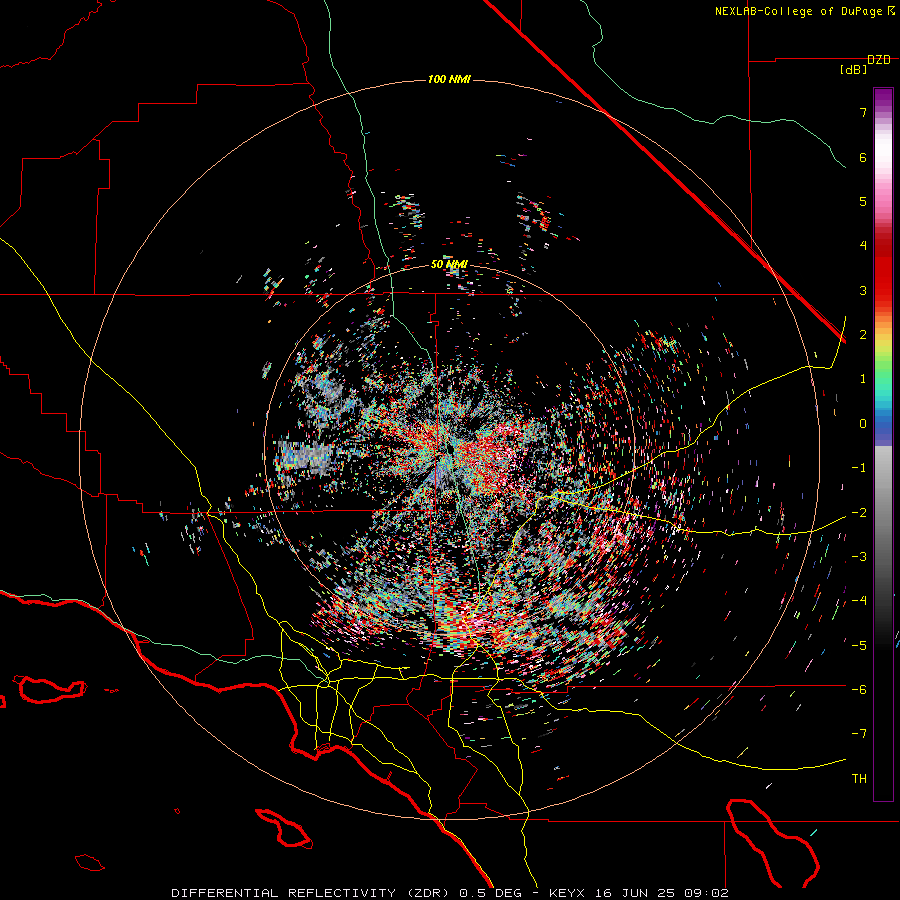Click the positive 2 dB scale value
This screenshot has width=900, height=900.
click(863, 335)
